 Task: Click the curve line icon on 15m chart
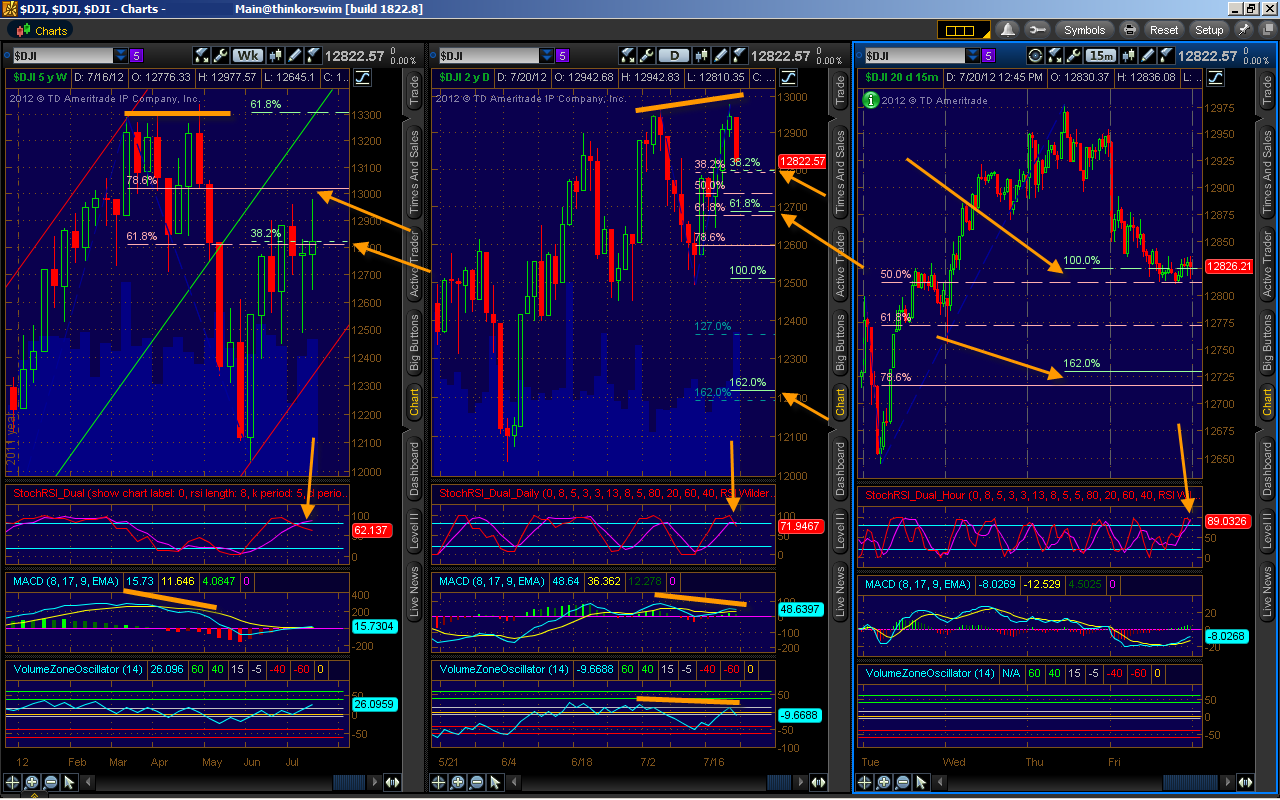tap(1214, 76)
